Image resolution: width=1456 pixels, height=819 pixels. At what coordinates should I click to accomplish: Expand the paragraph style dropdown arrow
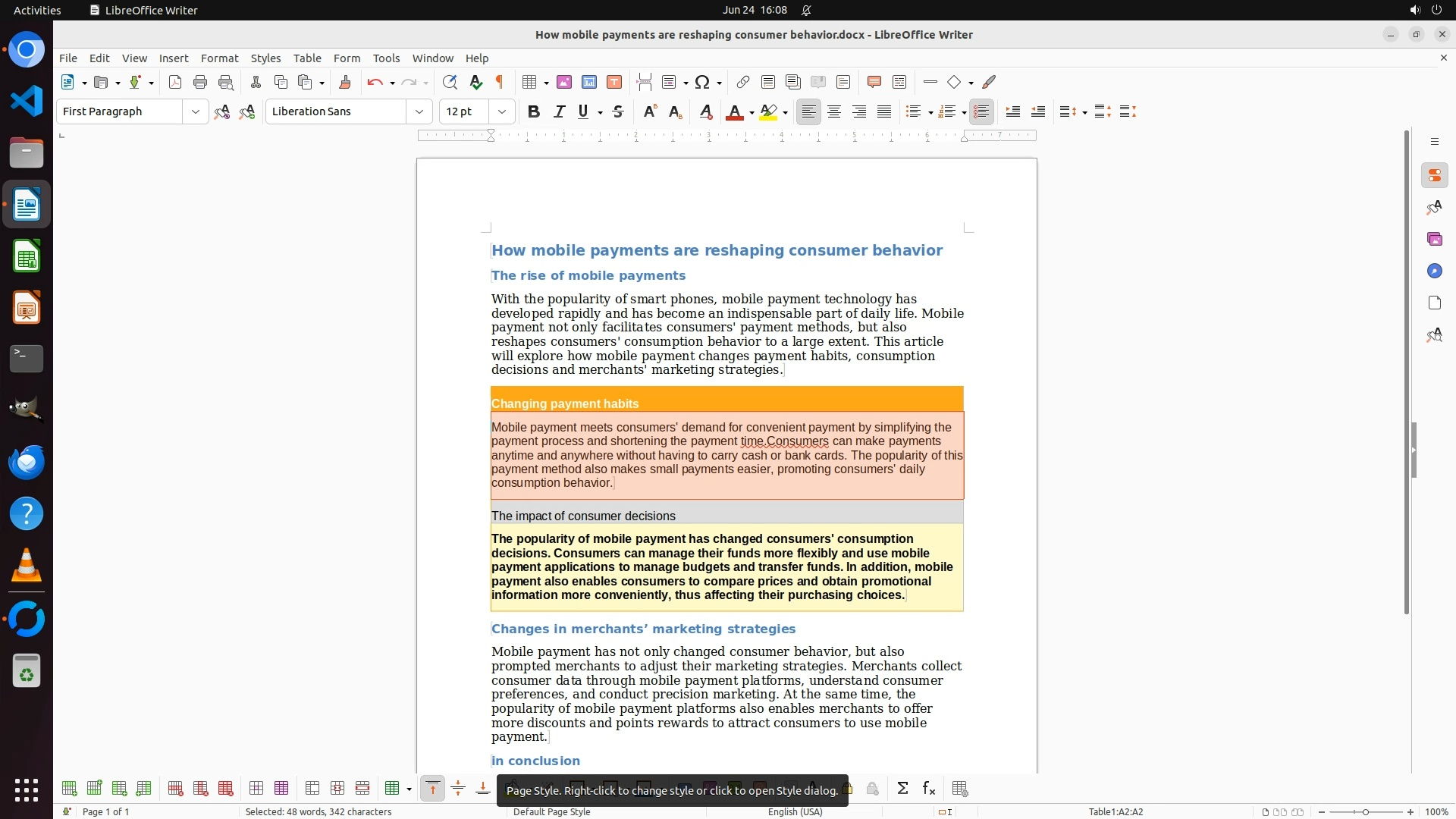(195, 111)
